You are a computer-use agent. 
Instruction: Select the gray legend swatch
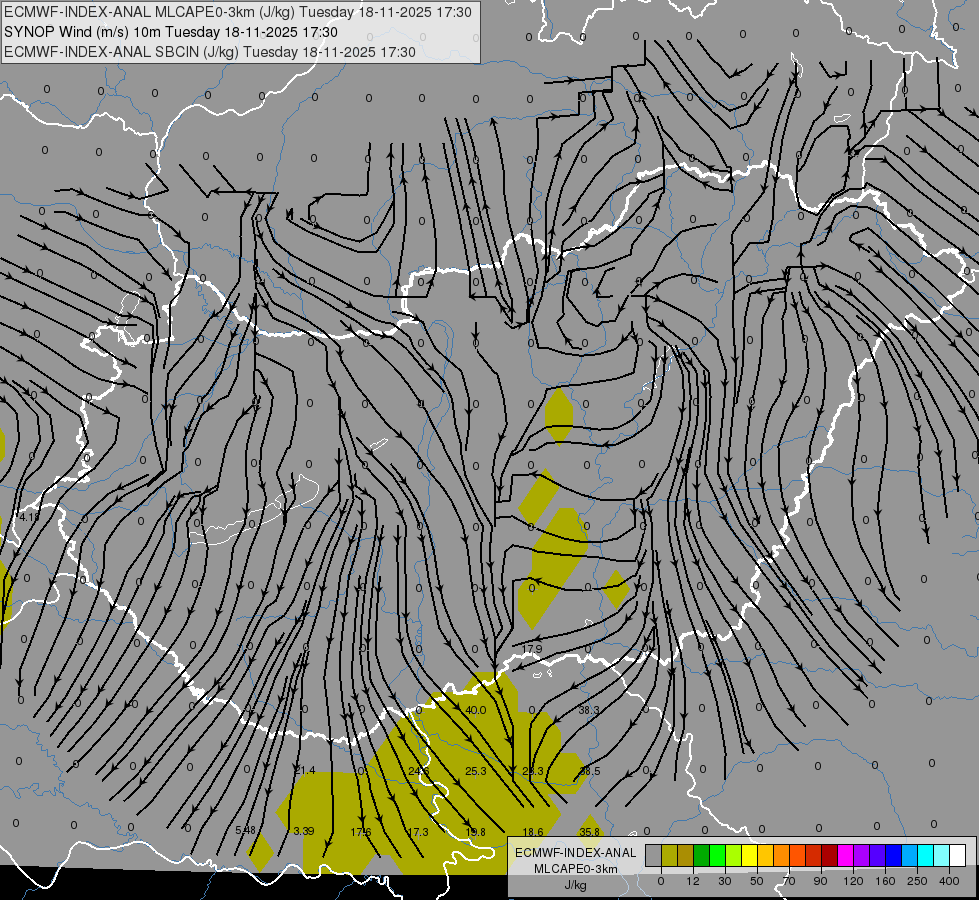(653, 855)
